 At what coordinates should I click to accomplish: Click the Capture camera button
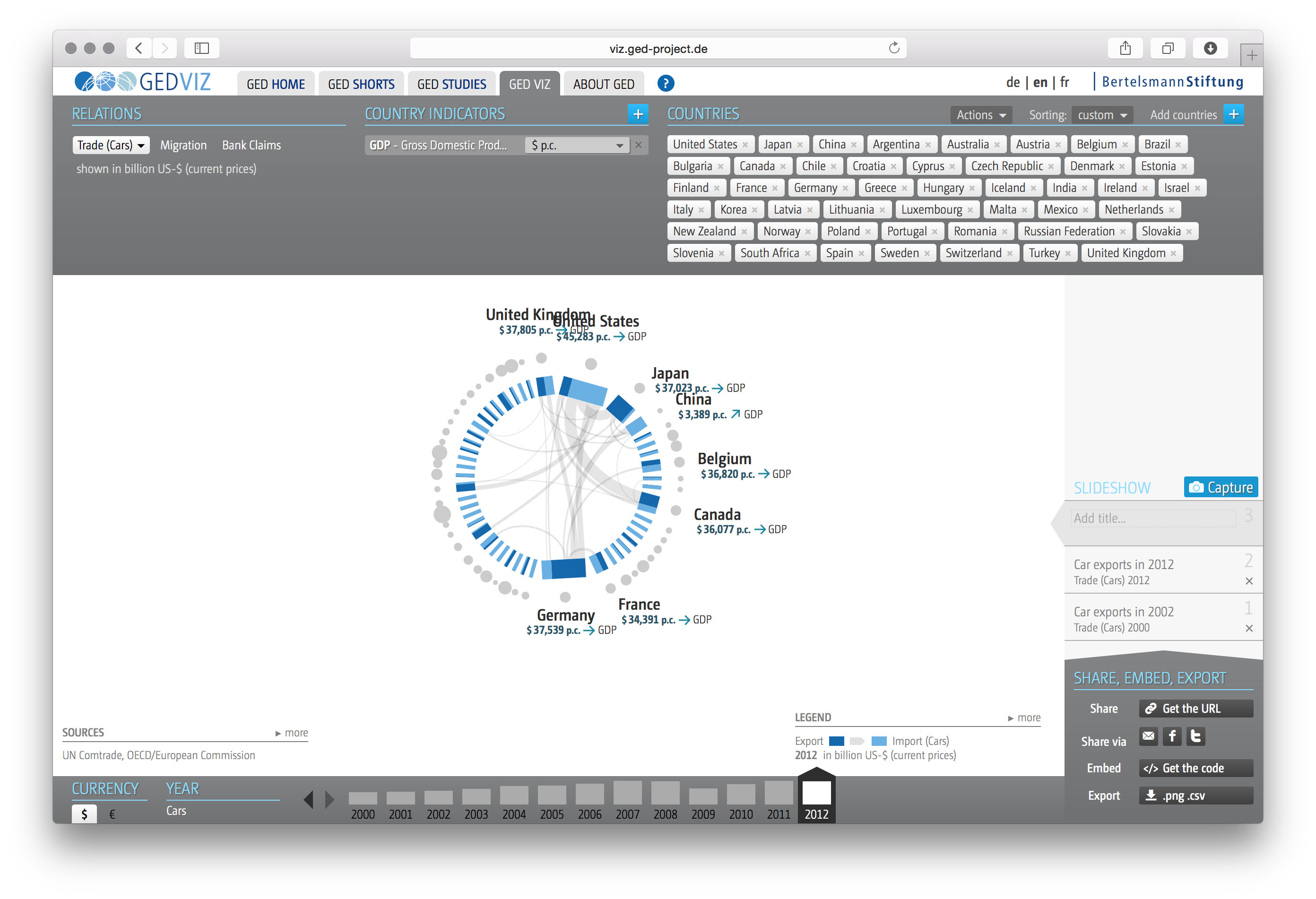coord(1221,487)
